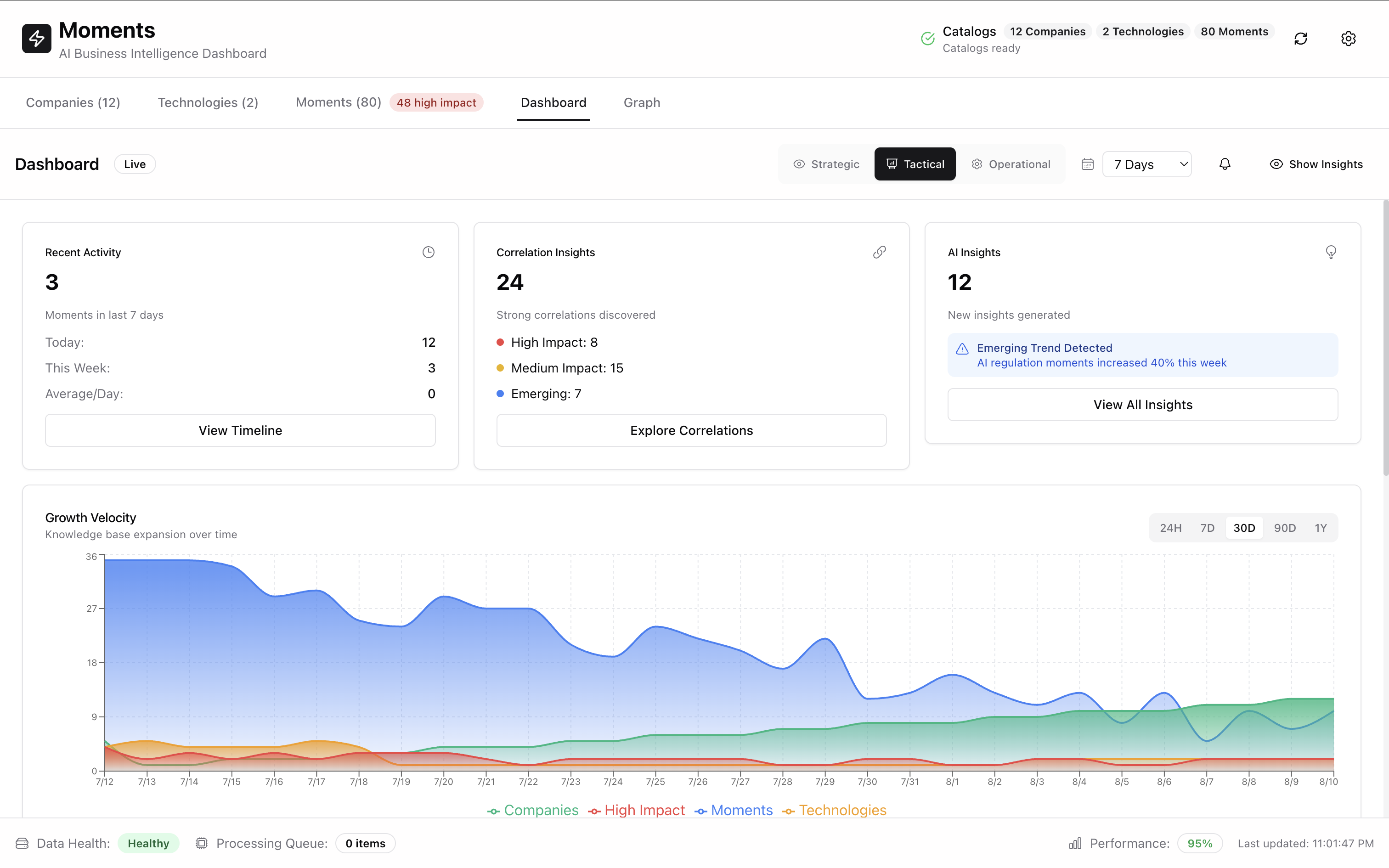Switch to the Companies (12) tab
The height and width of the screenshot is (868, 1389).
coord(73,103)
